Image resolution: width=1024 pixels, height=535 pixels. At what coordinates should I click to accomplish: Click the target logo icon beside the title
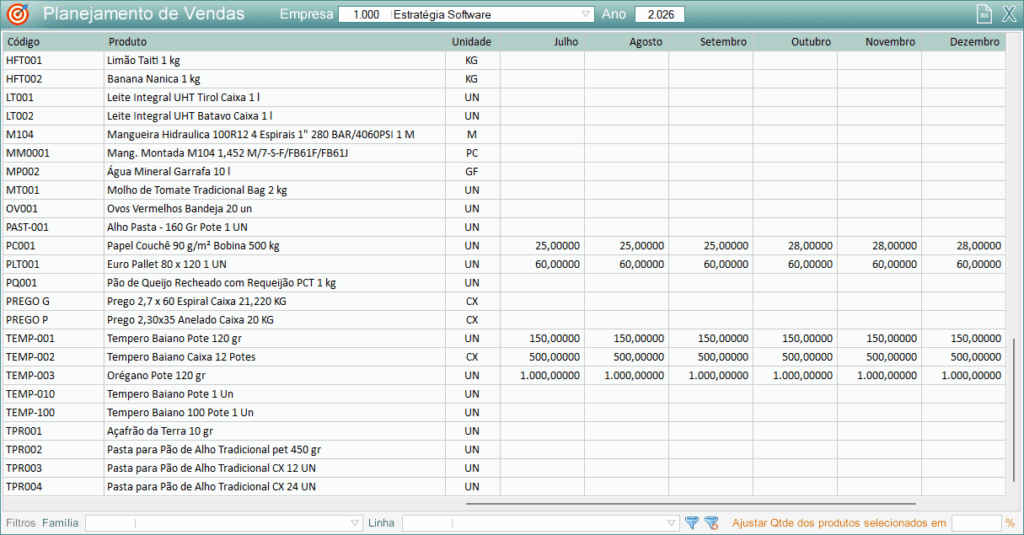(x=18, y=14)
